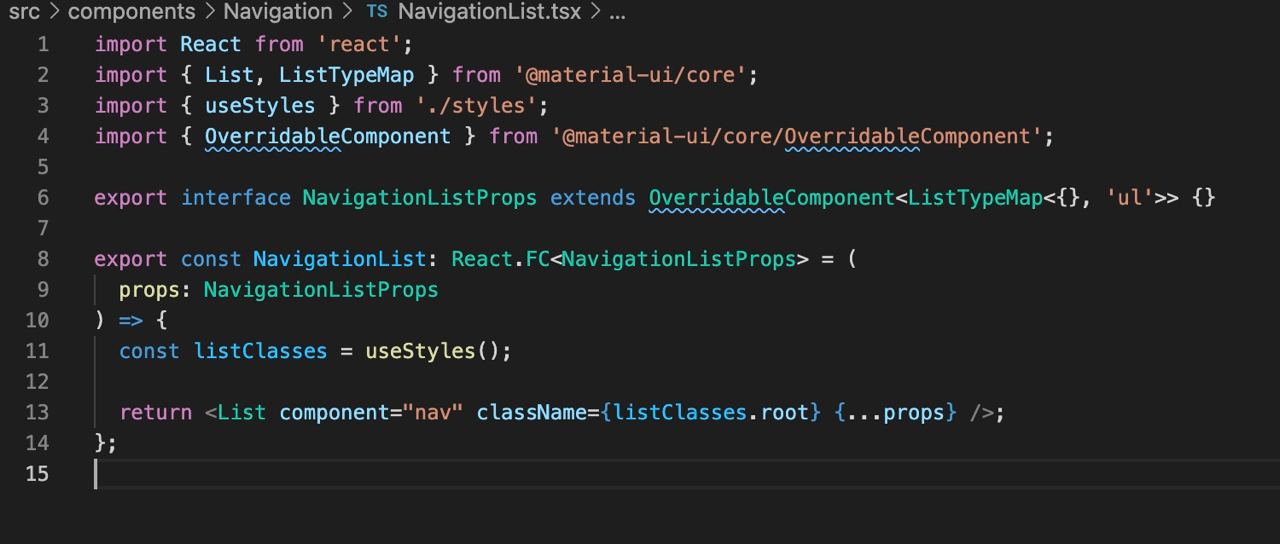
Task: Click the breadcrumb ellipsis symbol item
Action: 617,12
